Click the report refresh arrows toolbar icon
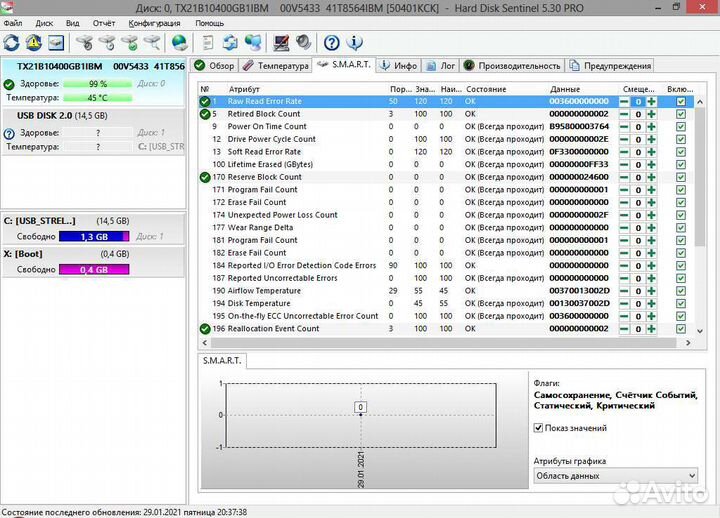This screenshot has width=720, height=518. (230, 43)
